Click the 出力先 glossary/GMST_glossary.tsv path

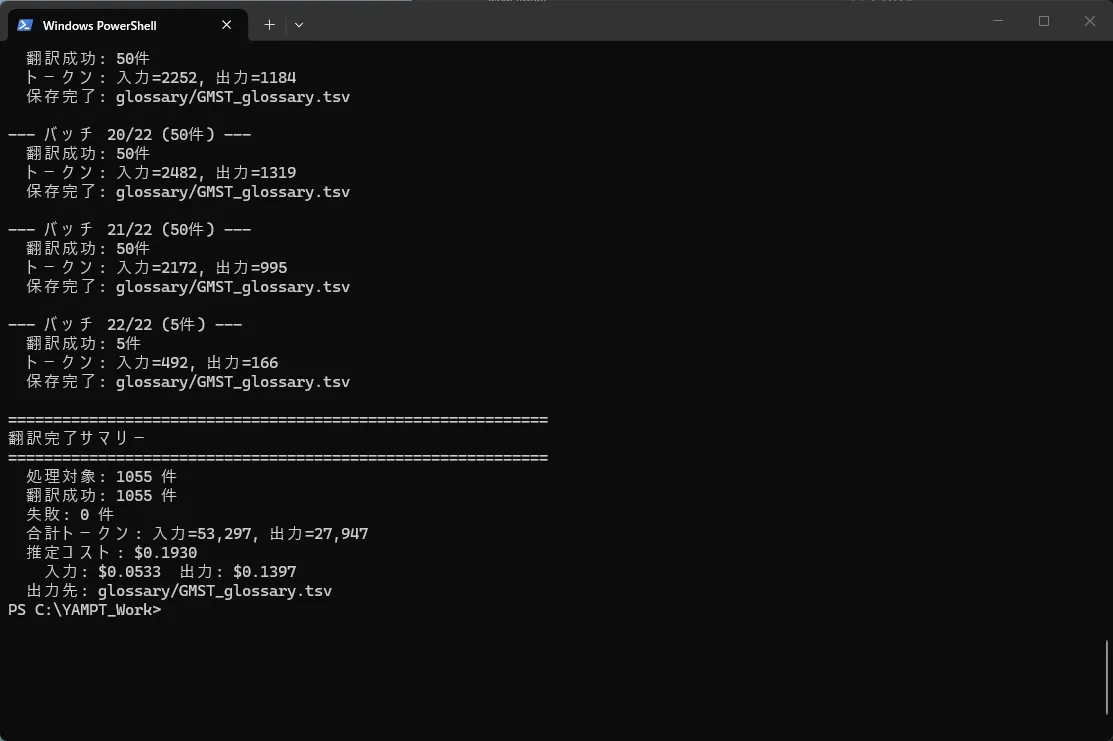214,591
